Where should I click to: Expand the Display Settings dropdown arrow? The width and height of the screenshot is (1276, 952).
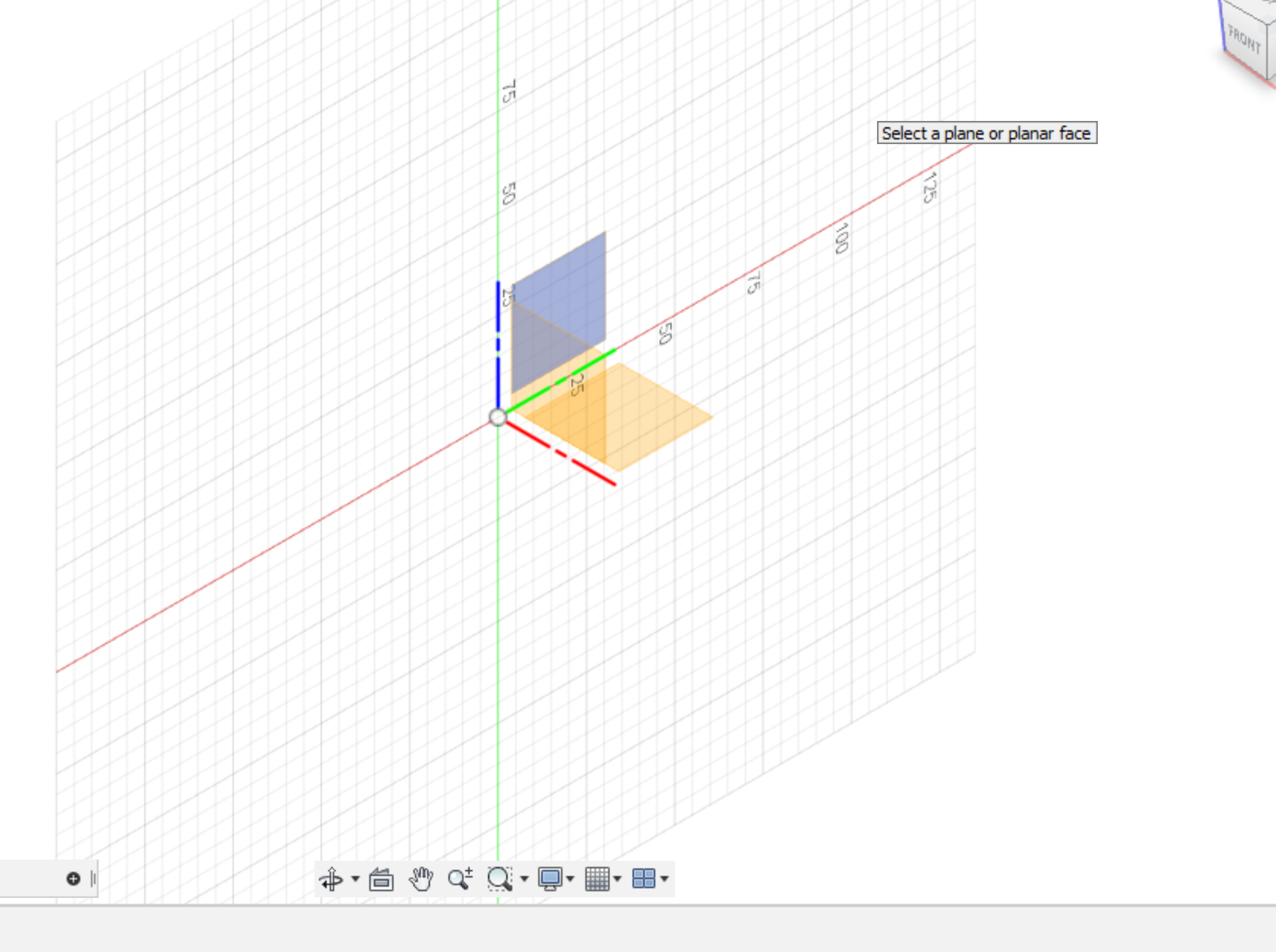pos(570,878)
